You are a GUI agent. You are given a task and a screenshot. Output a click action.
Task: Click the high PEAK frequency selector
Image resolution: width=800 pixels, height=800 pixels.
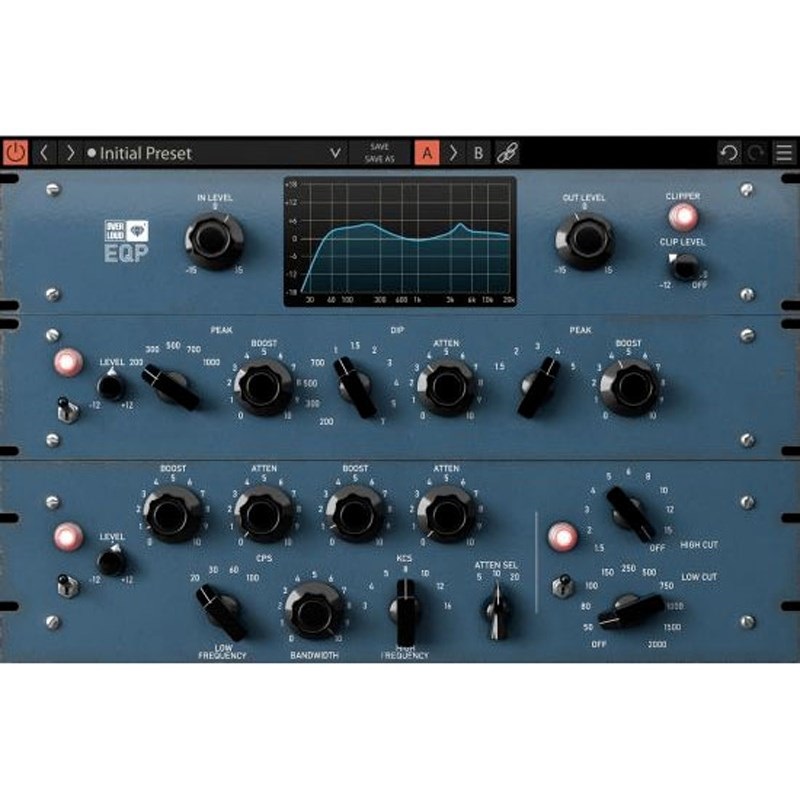[538, 388]
